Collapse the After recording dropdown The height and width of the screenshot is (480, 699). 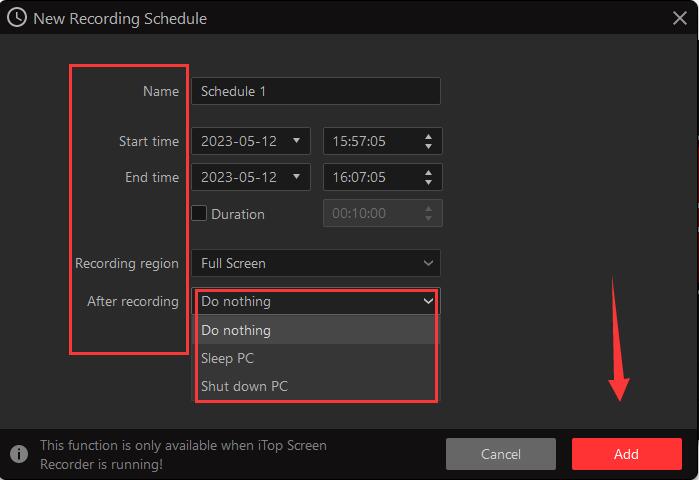[428, 301]
